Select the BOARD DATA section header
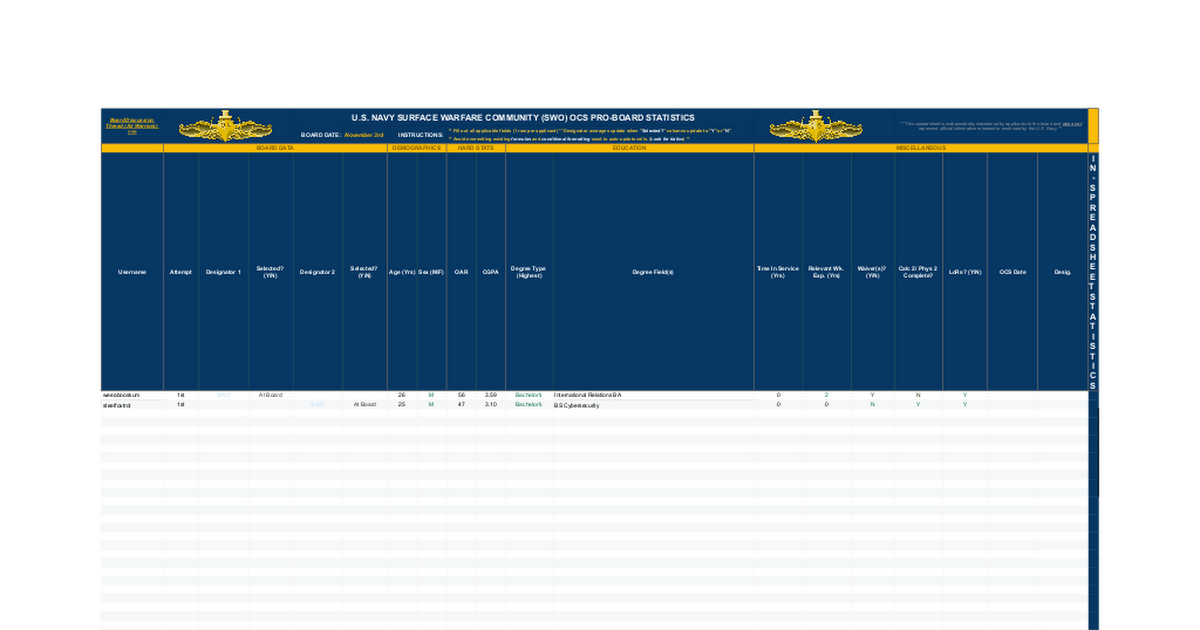1200x630 pixels. tap(275, 148)
